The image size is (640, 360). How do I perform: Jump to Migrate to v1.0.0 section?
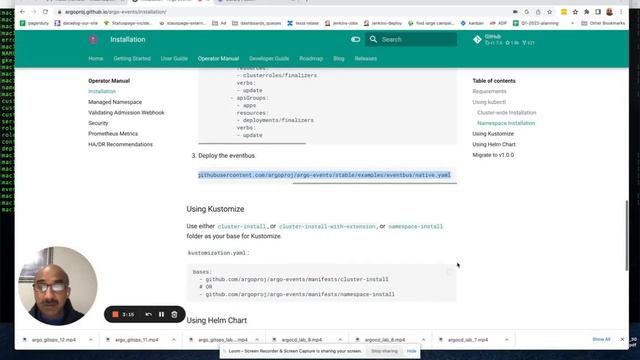coord(493,155)
